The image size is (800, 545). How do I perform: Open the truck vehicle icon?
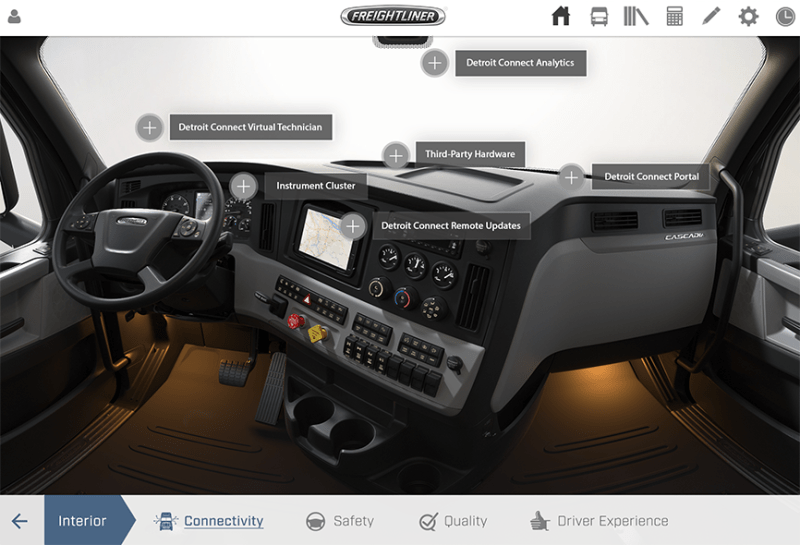tap(599, 16)
